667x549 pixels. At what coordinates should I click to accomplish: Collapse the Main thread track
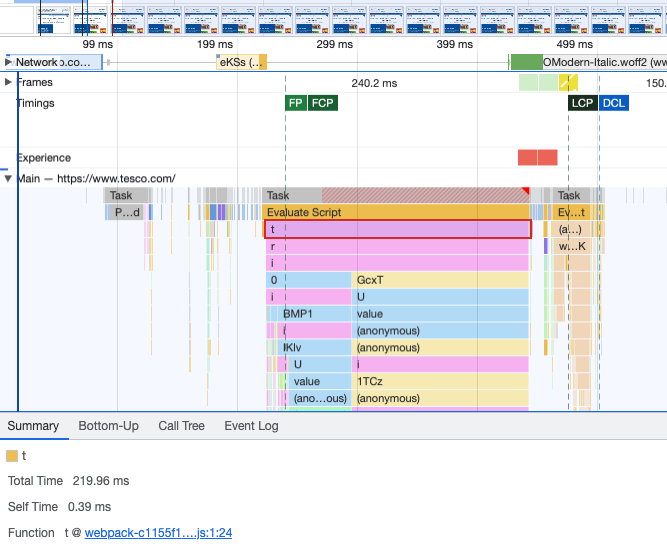[x=9, y=179]
